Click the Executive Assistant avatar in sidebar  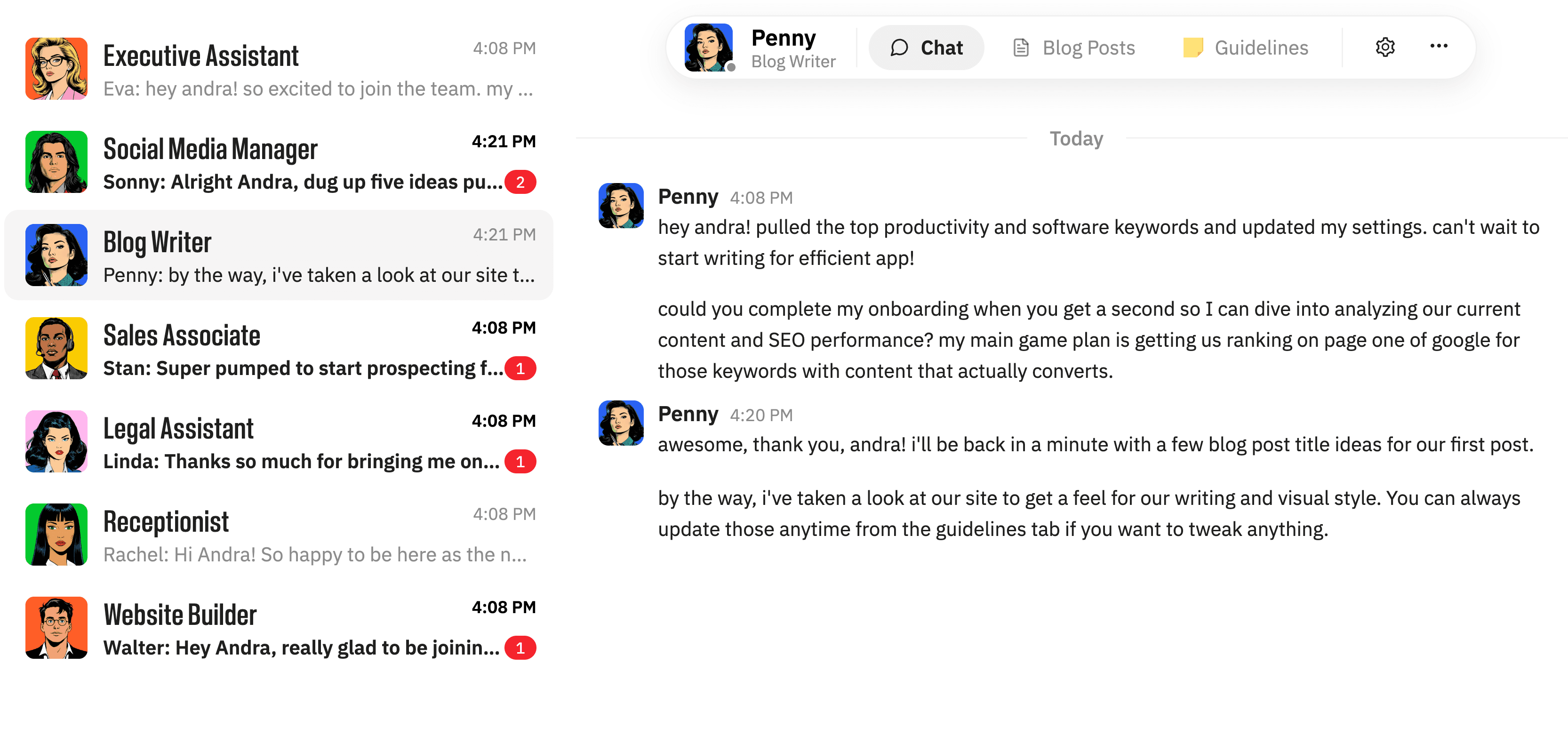point(56,69)
